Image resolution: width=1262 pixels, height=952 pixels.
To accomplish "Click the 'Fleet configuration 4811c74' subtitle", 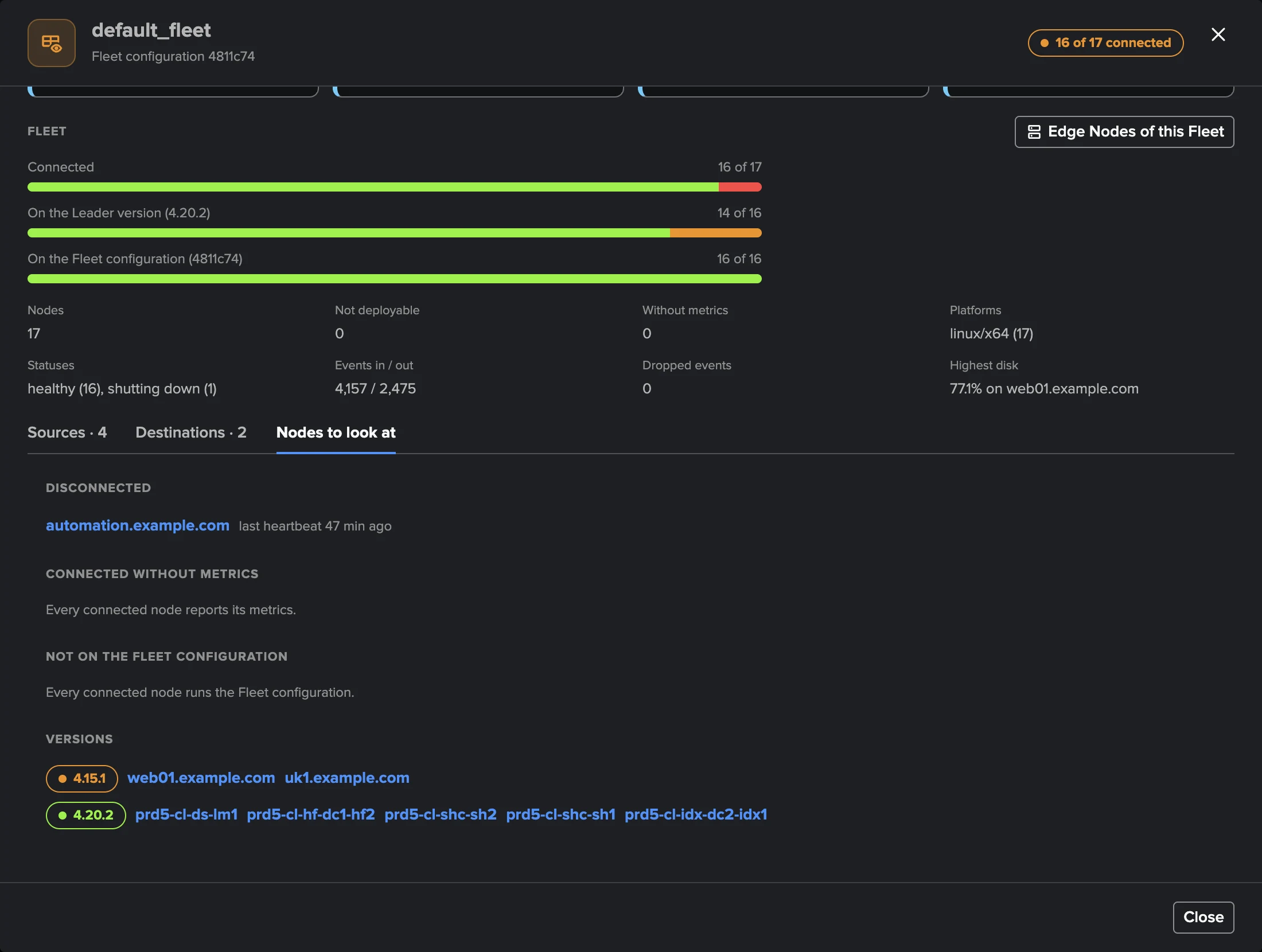I will tap(173, 56).
